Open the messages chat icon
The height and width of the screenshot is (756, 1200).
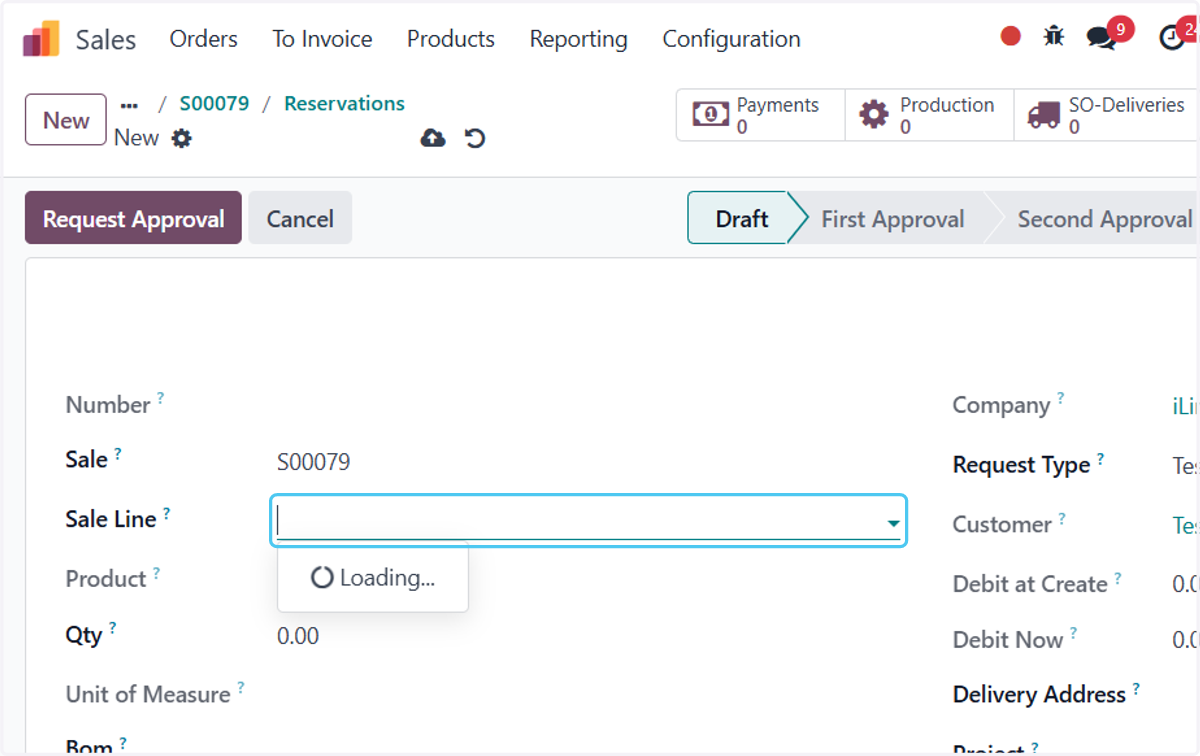tap(1101, 38)
